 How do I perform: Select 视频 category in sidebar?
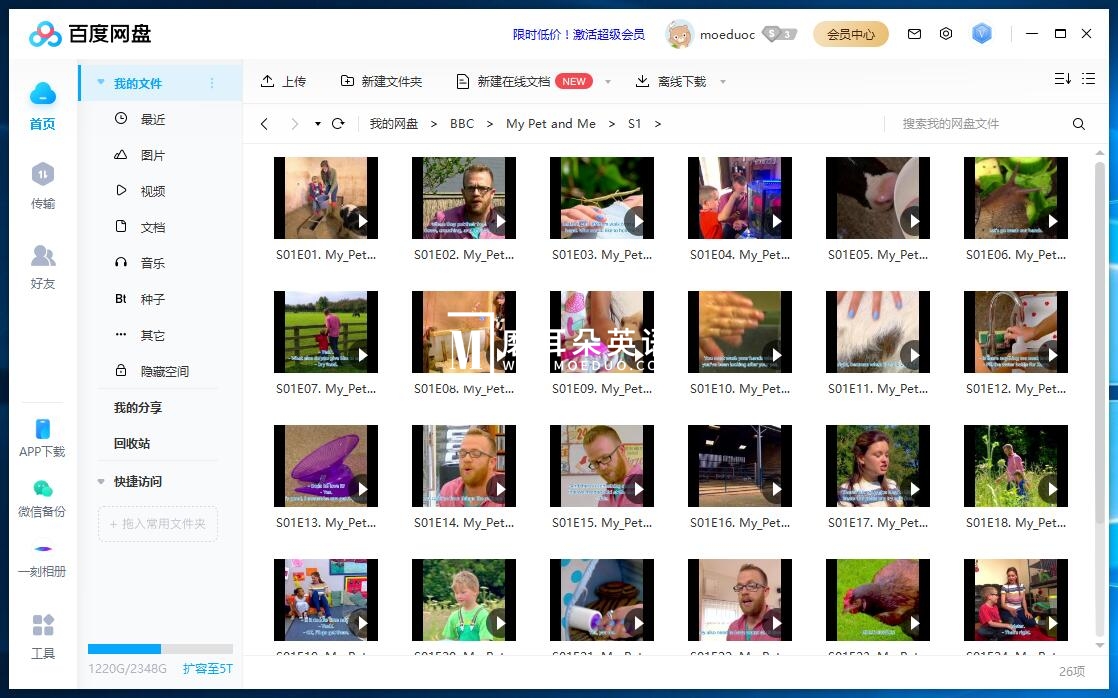(x=152, y=191)
